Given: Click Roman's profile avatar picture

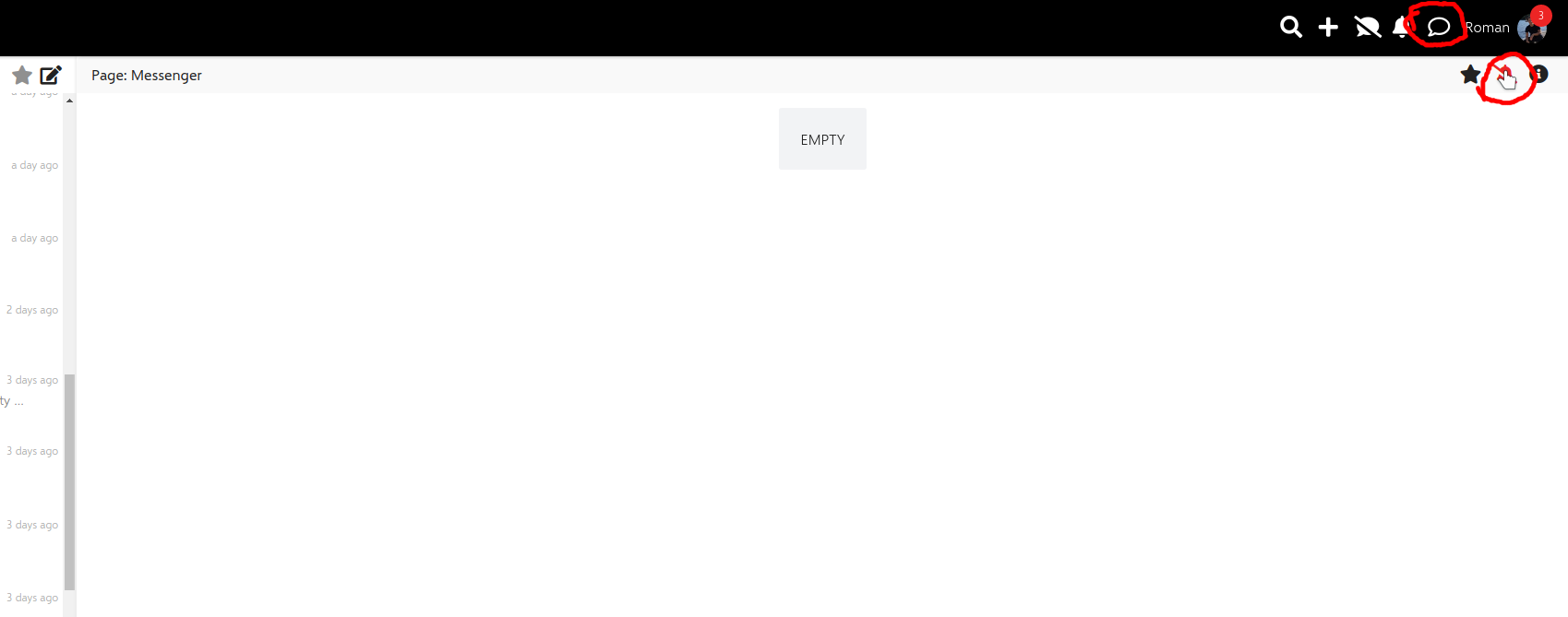Looking at the screenshot, I should point(1531,30).
